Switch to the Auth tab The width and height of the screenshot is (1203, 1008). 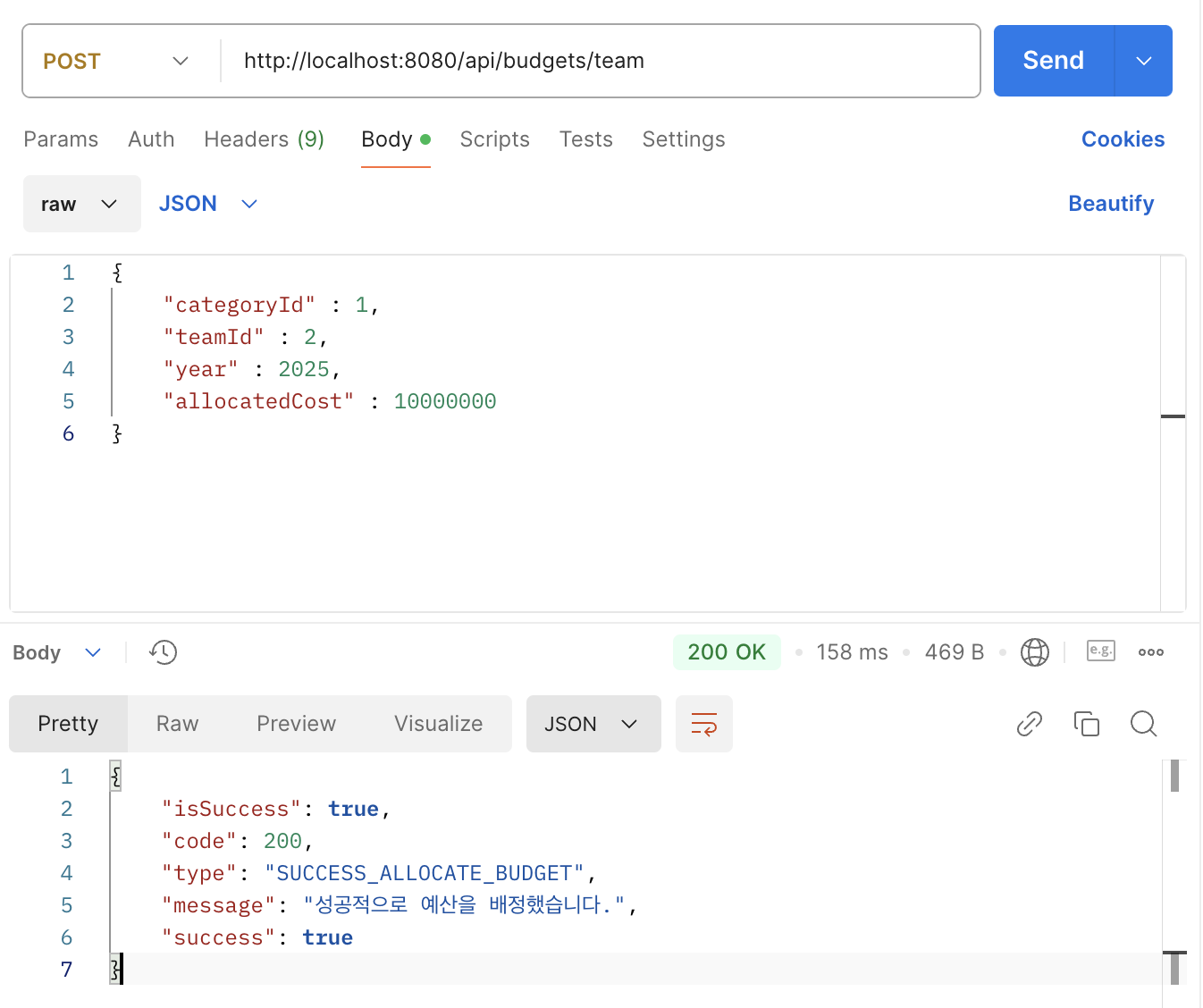point(151,139)
